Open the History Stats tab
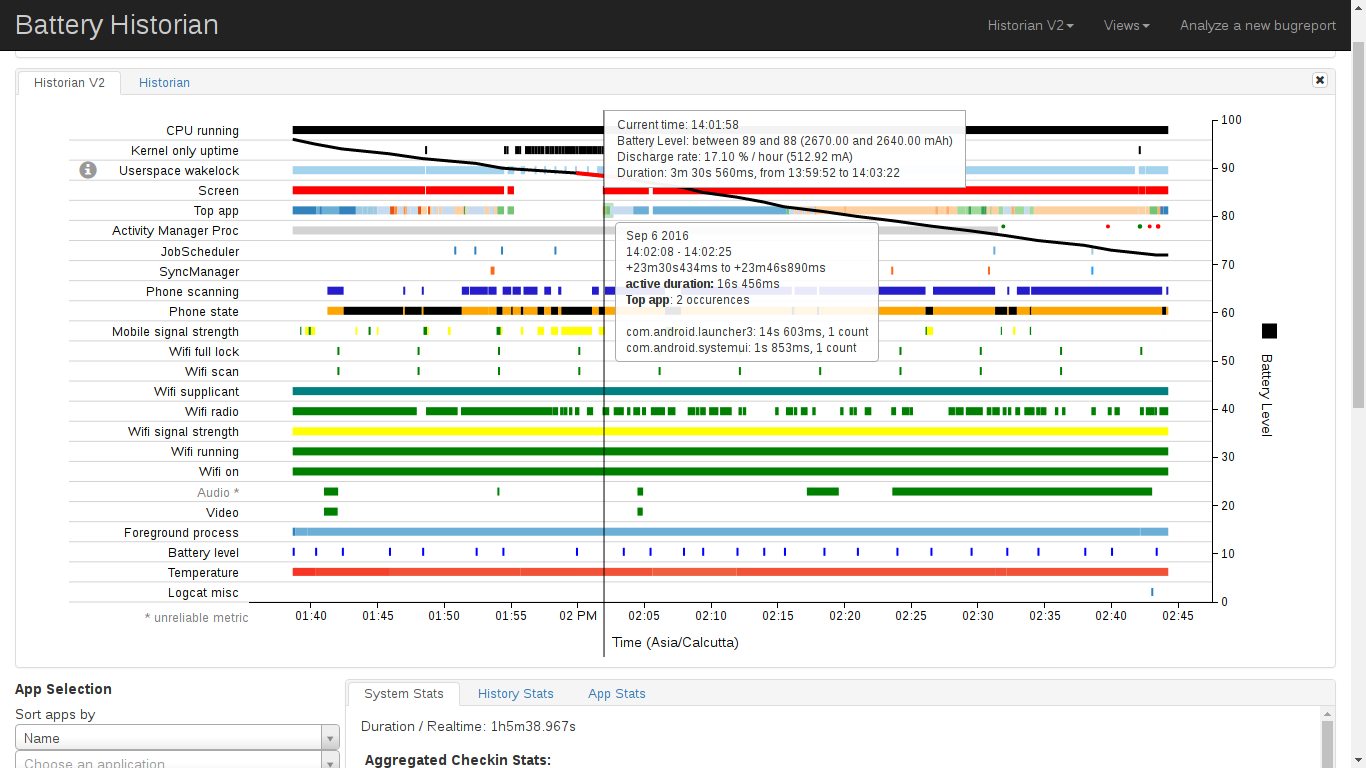Image resolution: width=1366 pixels, height=768 pixels. coord(515,693)
